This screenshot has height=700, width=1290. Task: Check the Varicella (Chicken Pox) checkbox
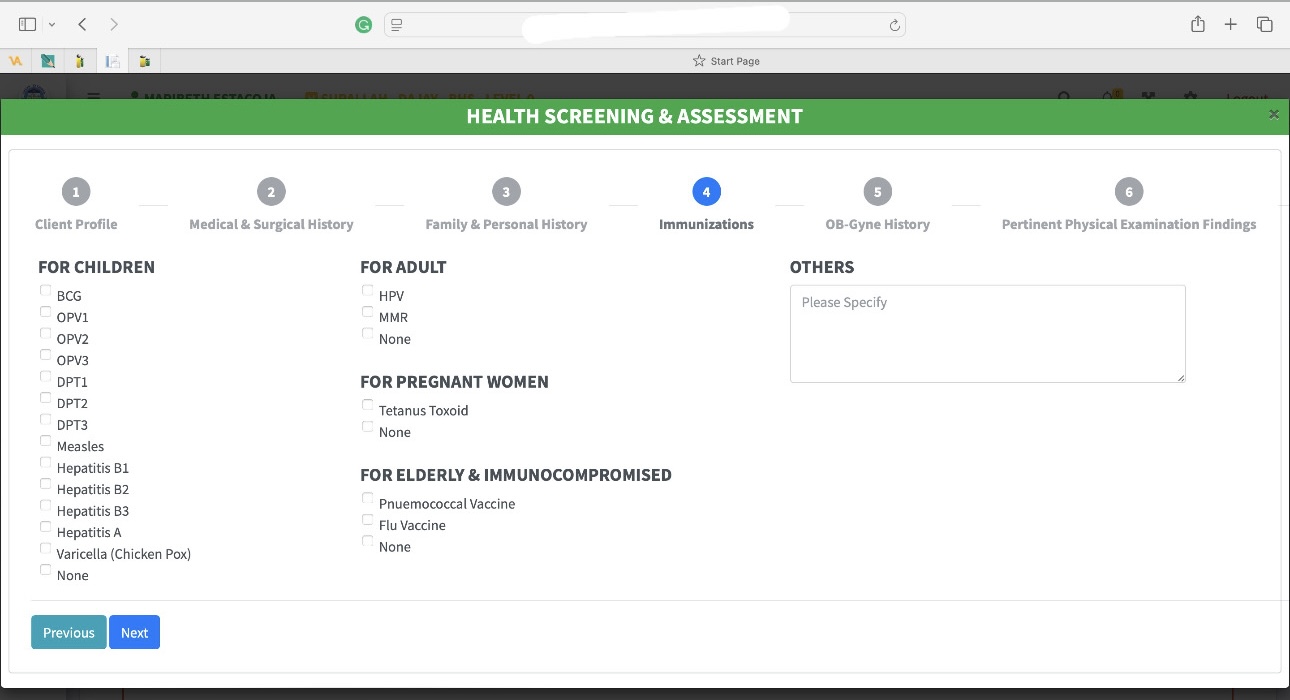[x=45, y=548]
